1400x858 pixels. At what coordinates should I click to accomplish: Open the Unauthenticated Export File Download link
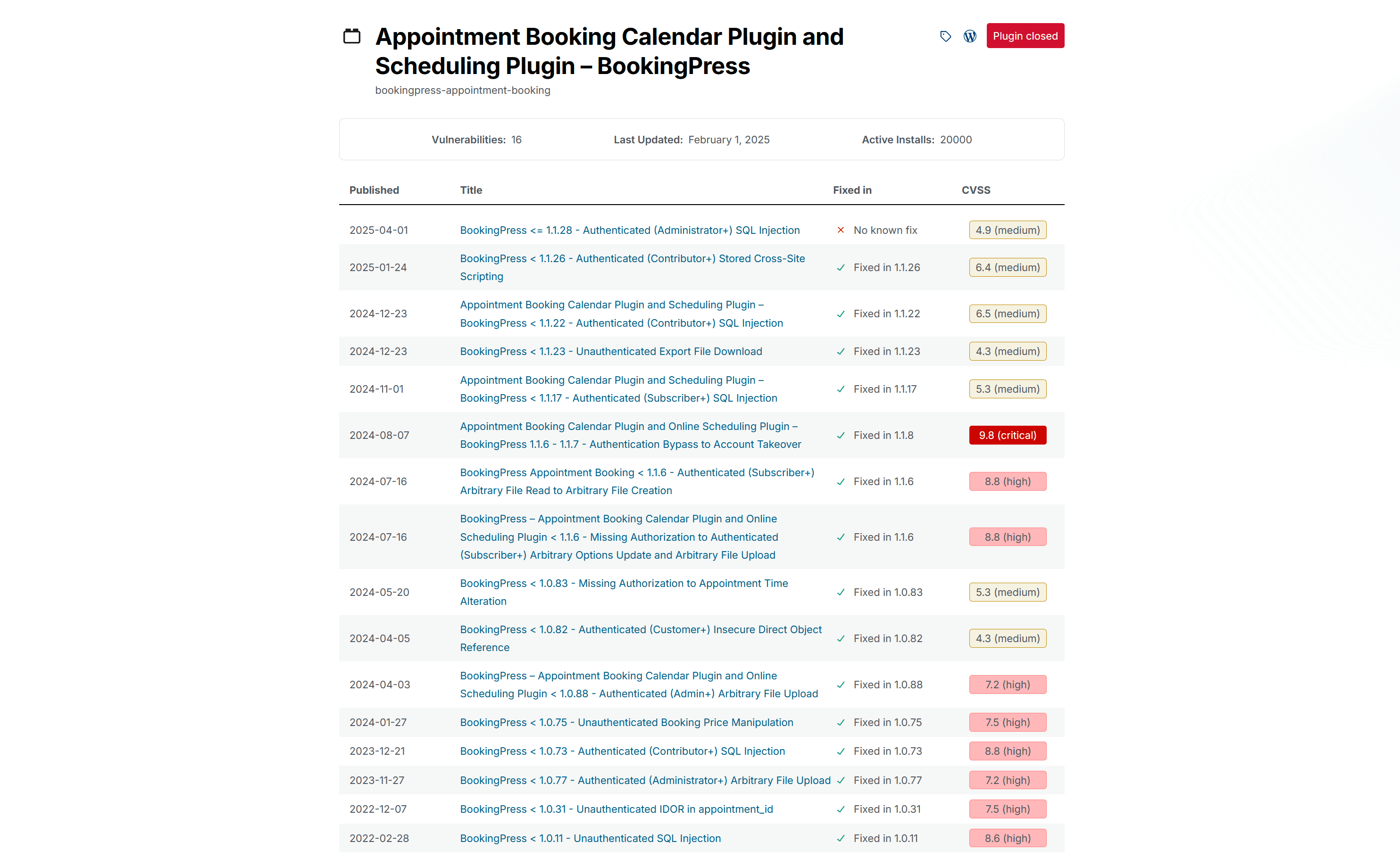coord(611,352)
